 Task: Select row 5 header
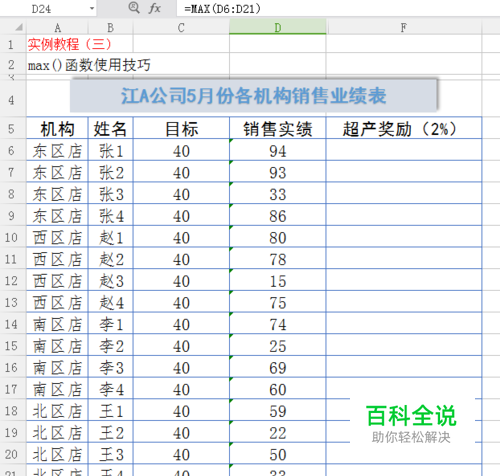tap(11, 128)
